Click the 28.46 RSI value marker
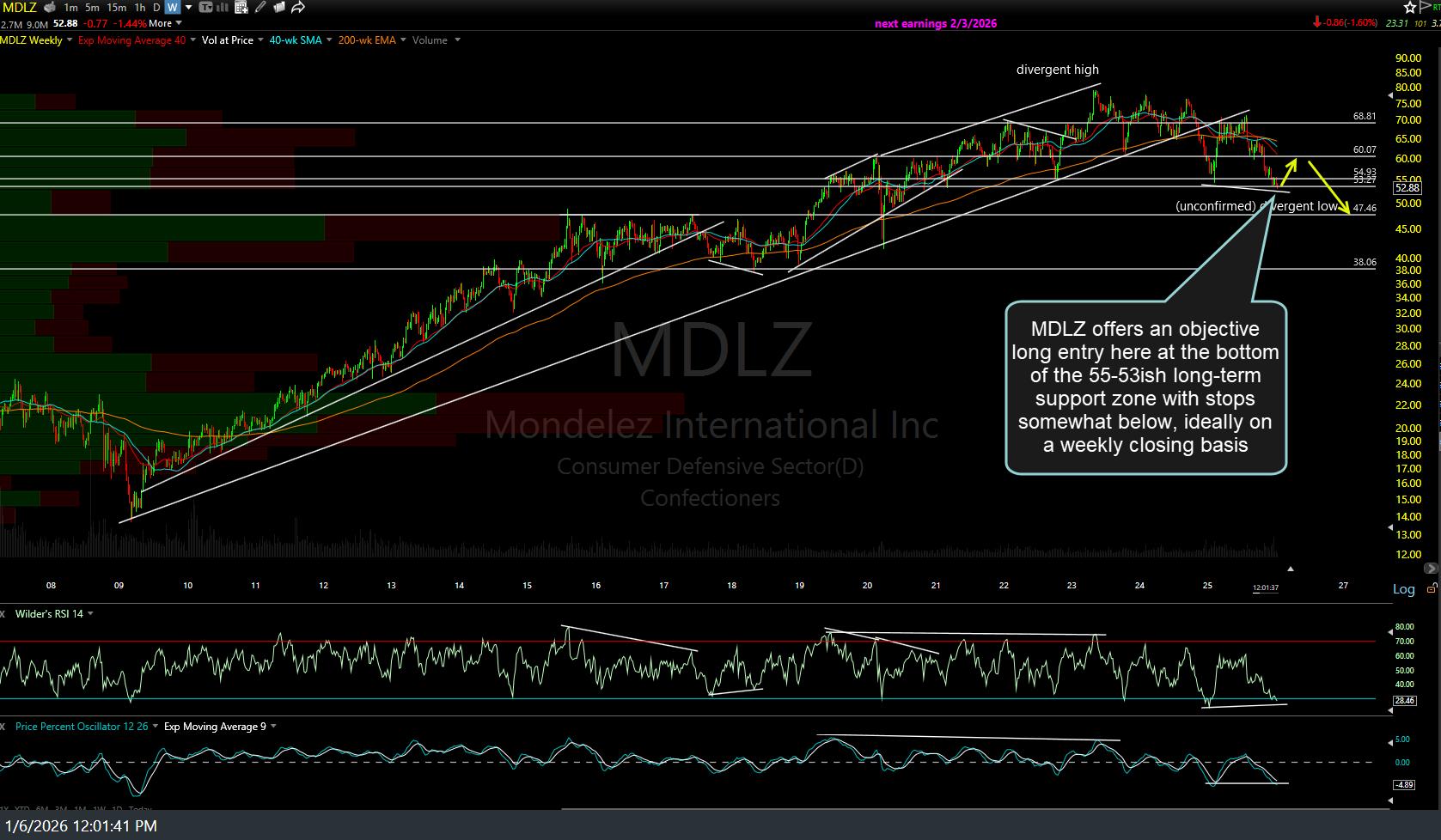 [1404, 701]
